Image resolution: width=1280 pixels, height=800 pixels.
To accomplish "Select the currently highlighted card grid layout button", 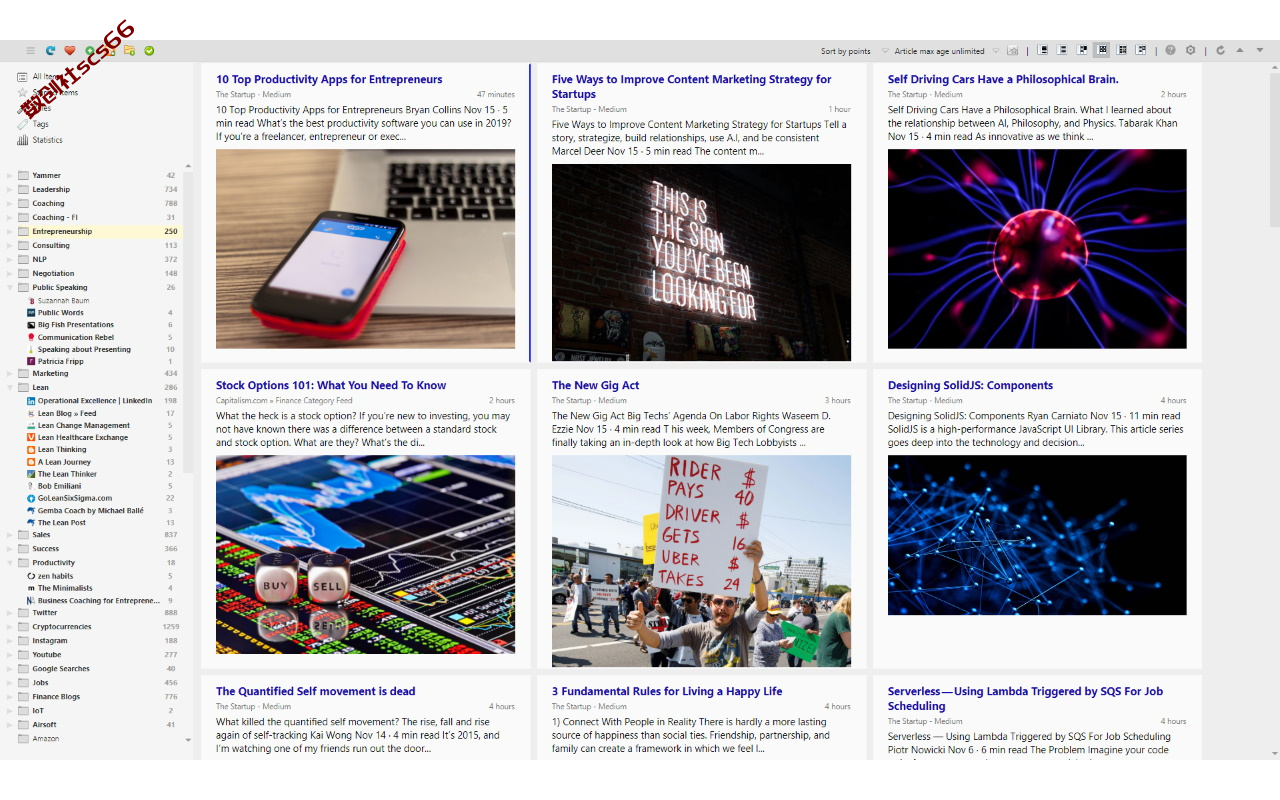I will (x=1103, y=50).
